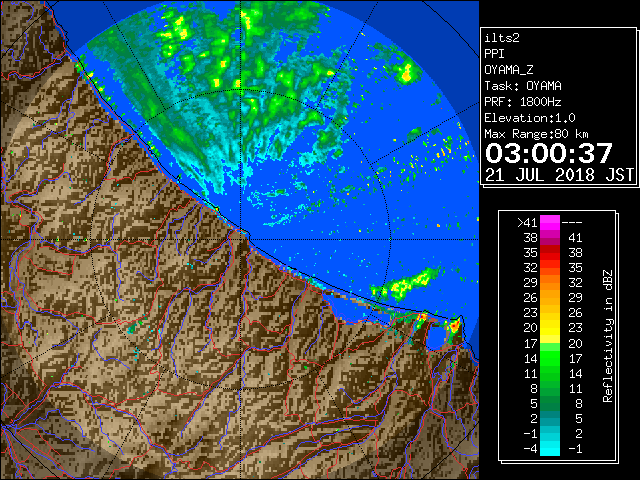The image size is (640, 480).
Task: Pick the cyan -4 to -1 dBZ legend color
Action: pos(550,448)
